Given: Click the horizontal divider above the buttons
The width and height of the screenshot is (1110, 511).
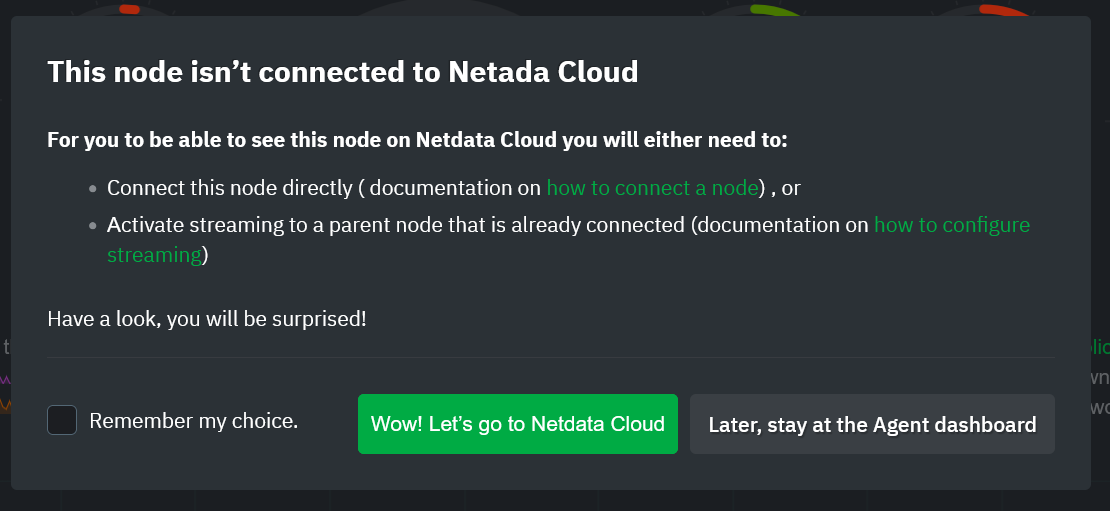Looking at the screenshot, I should (x=551, y=357).
